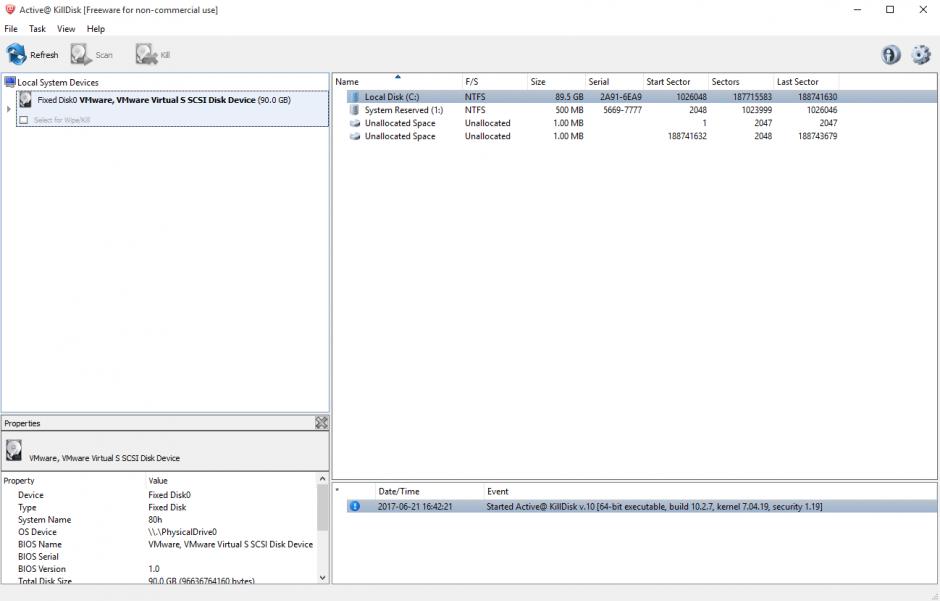Click start sector value 1026048

(x=691, y=96)
